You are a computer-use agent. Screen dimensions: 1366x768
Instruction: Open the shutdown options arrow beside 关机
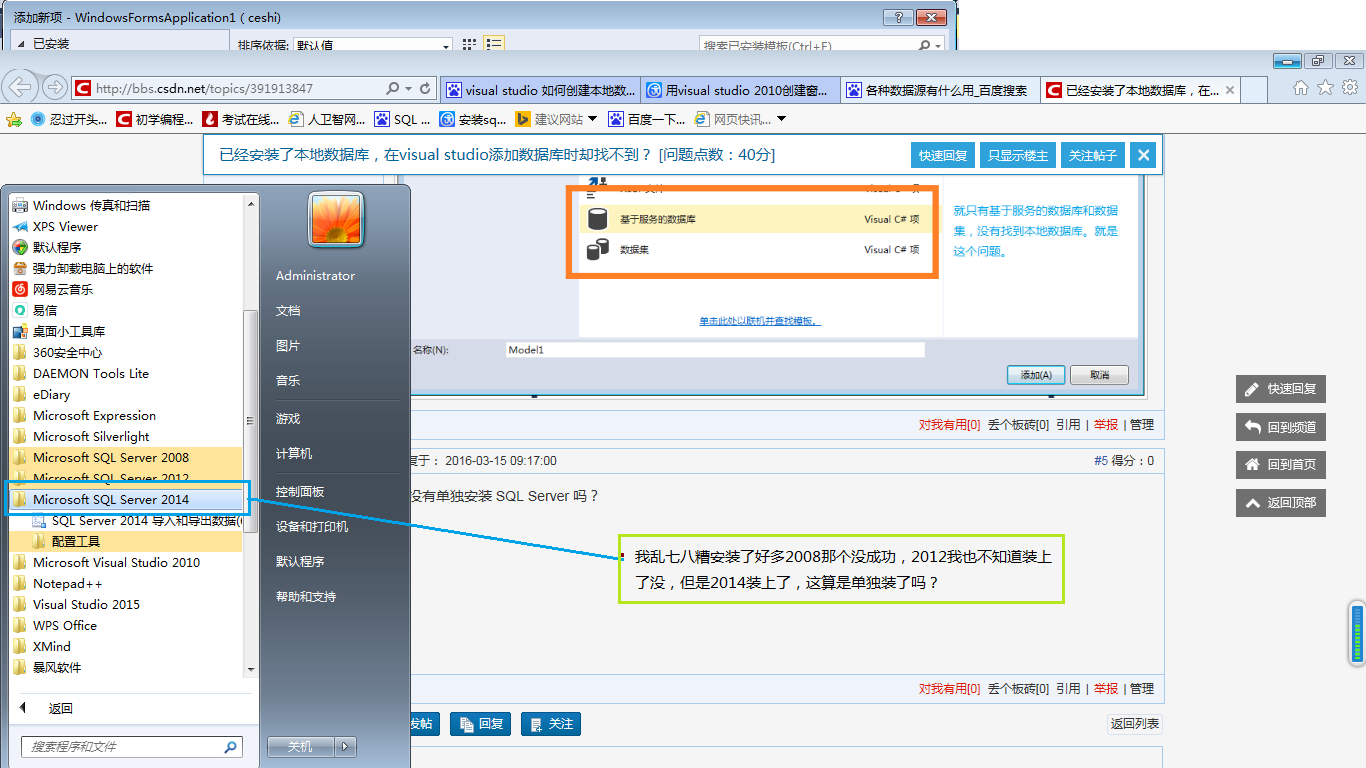point(345,746)
